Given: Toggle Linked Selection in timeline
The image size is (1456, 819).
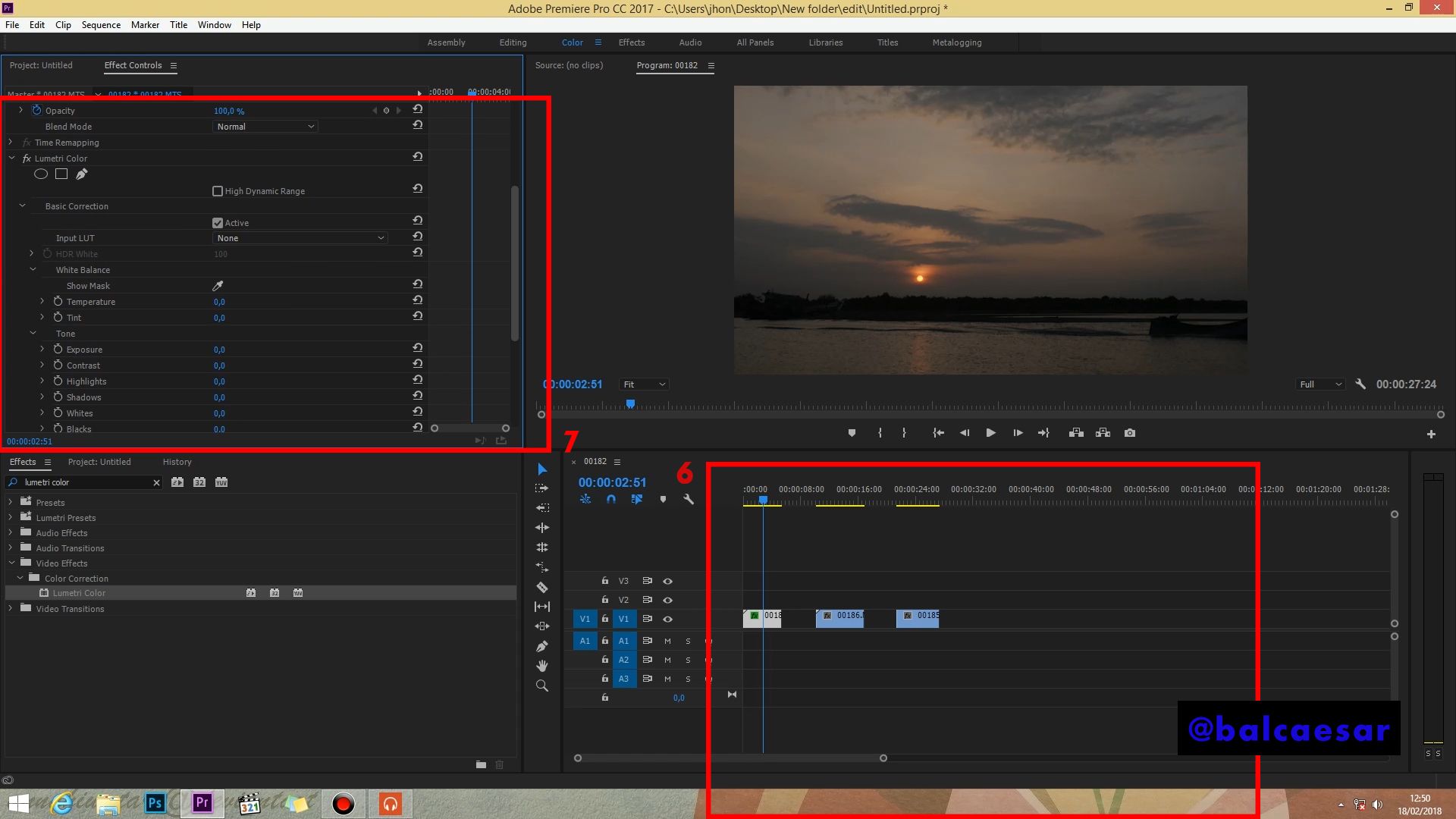Looking at the screenshot, I should click(x=637, y=500).
